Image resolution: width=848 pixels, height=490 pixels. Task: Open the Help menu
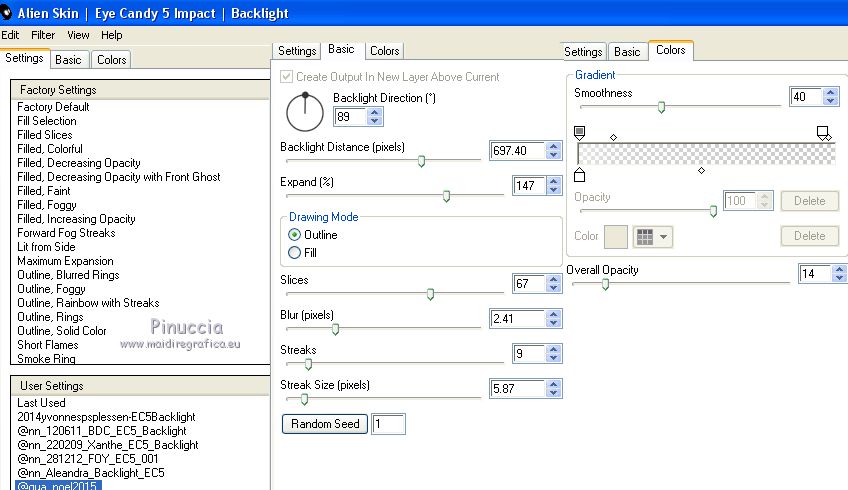point(111,35)
